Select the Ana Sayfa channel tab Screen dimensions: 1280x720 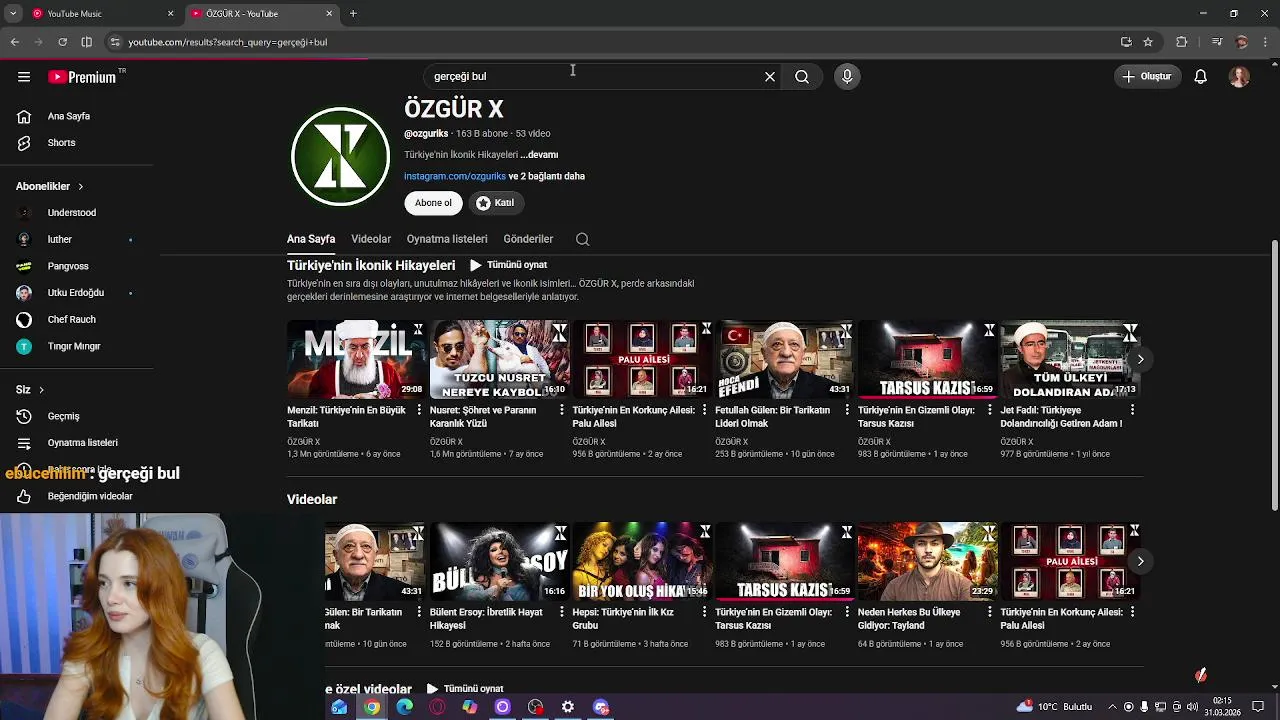pyautogui.click(x=311, y=239)
